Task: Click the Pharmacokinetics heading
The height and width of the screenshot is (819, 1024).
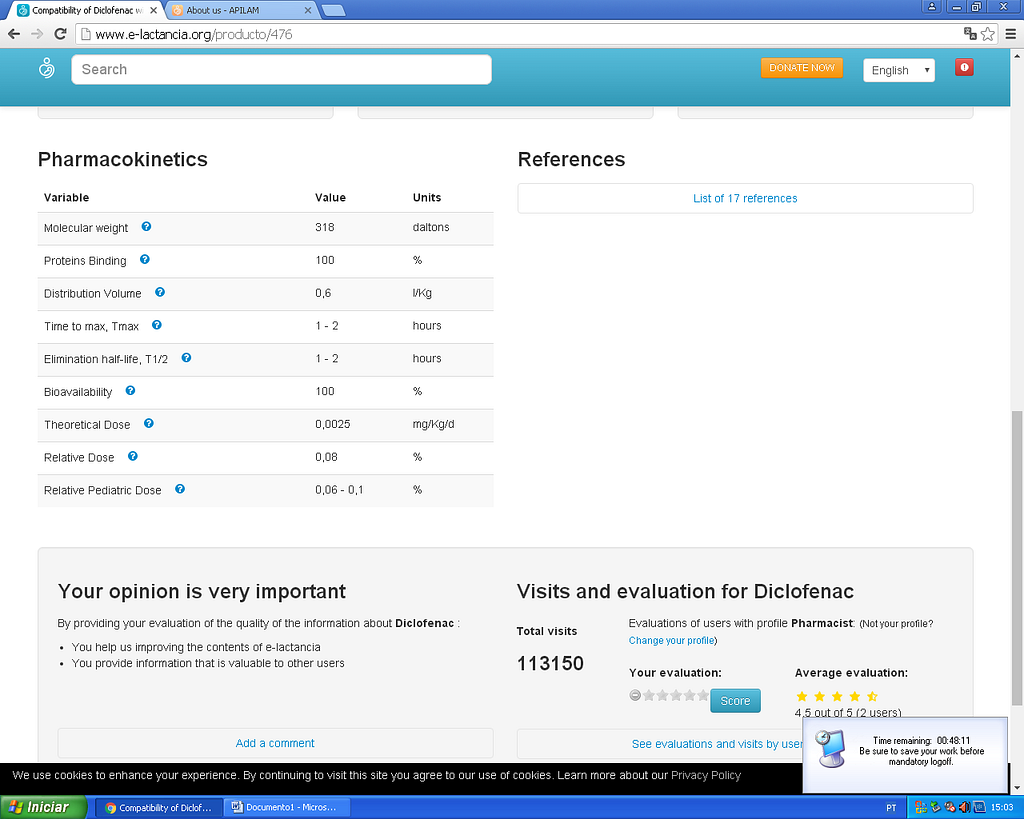Action: [123, 159]
